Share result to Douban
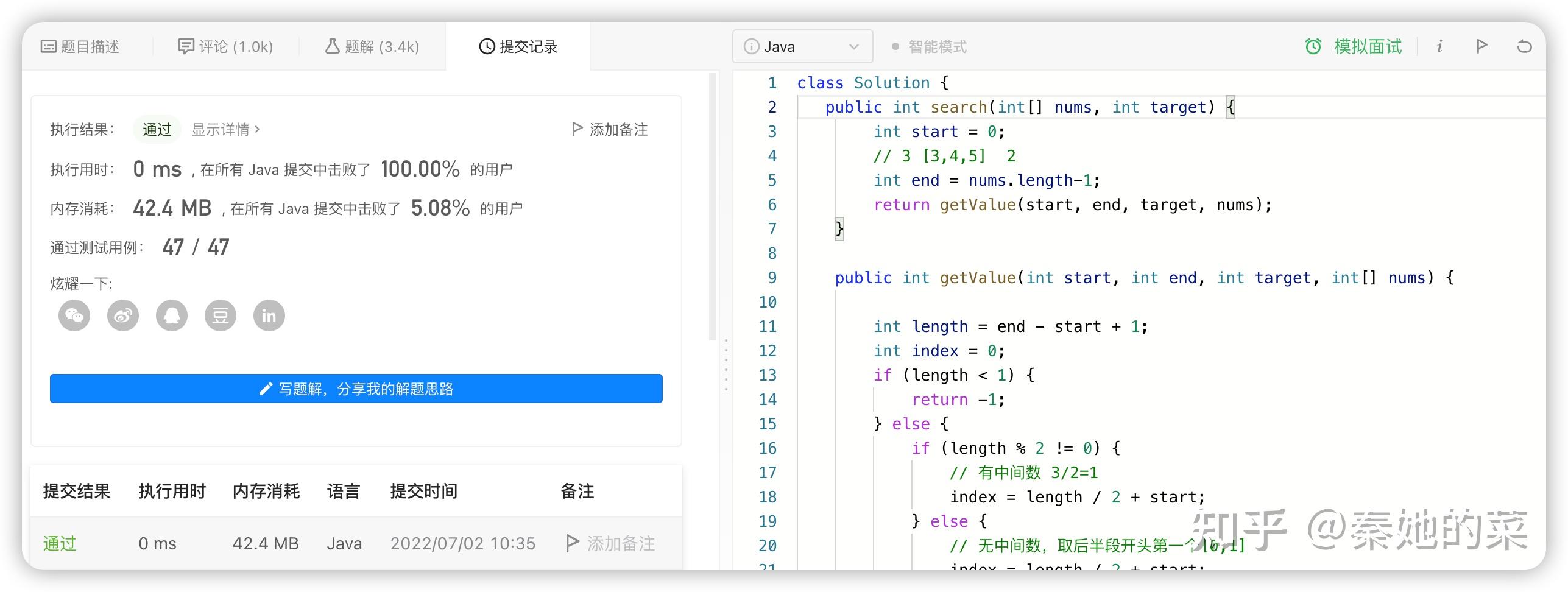 [x=221, y=315]
